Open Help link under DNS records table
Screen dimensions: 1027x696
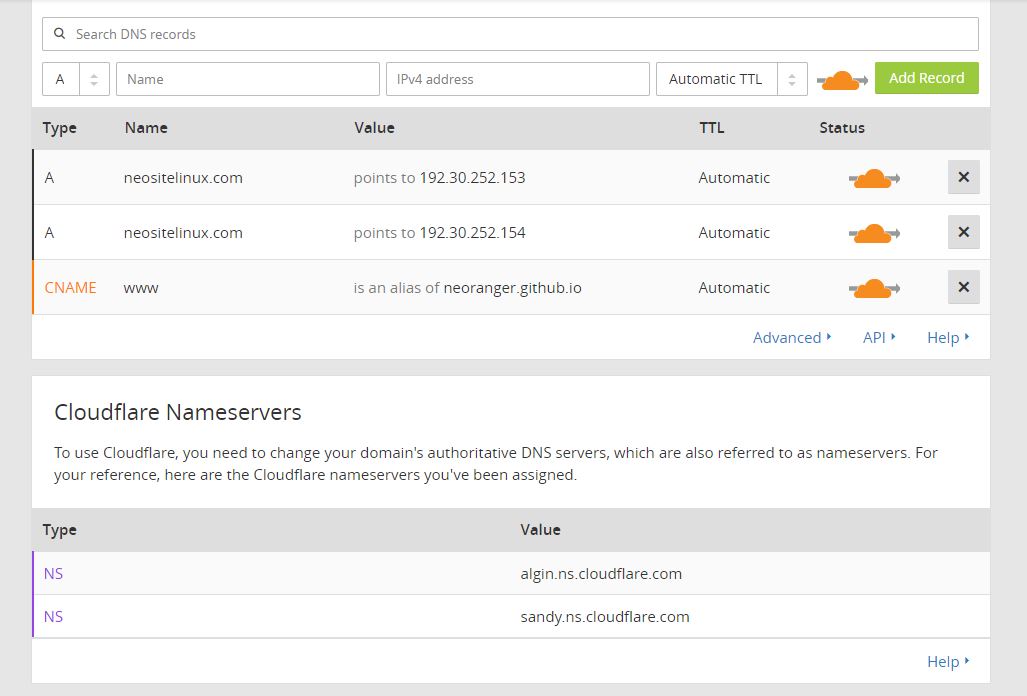[x=948, y=338]
